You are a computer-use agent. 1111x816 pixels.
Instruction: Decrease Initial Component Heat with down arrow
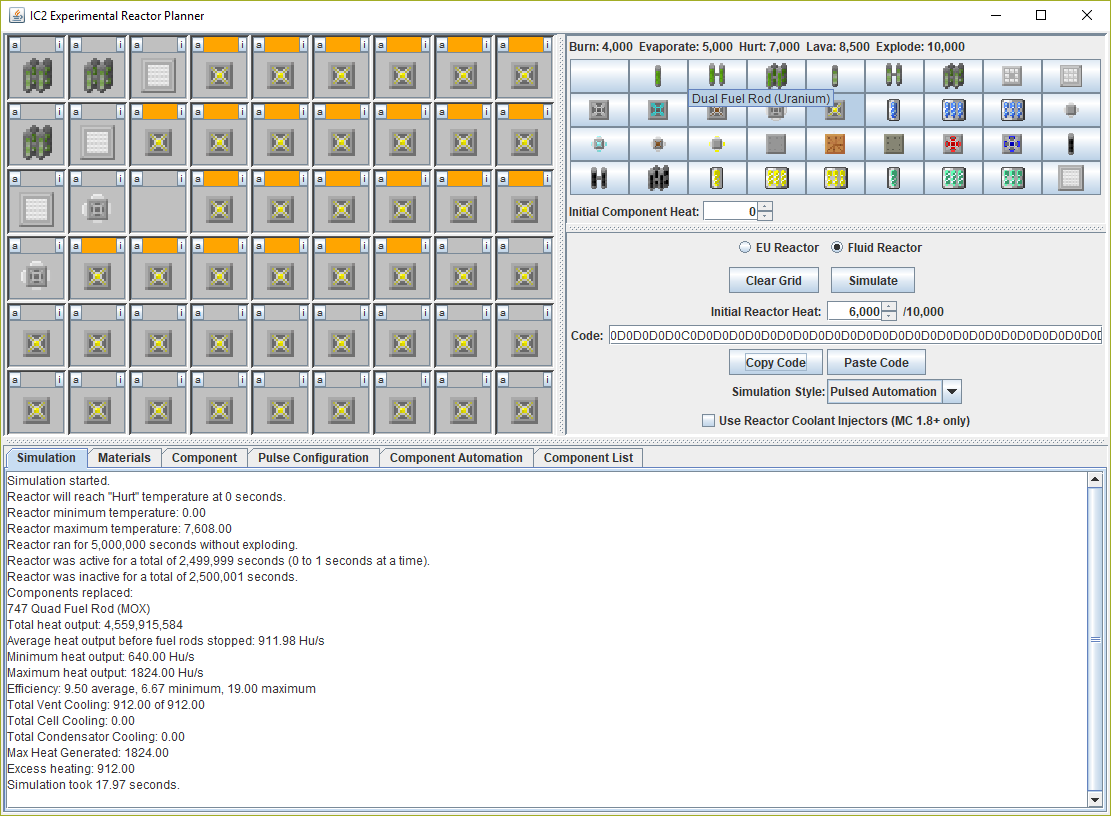click(x=765, y=216)
